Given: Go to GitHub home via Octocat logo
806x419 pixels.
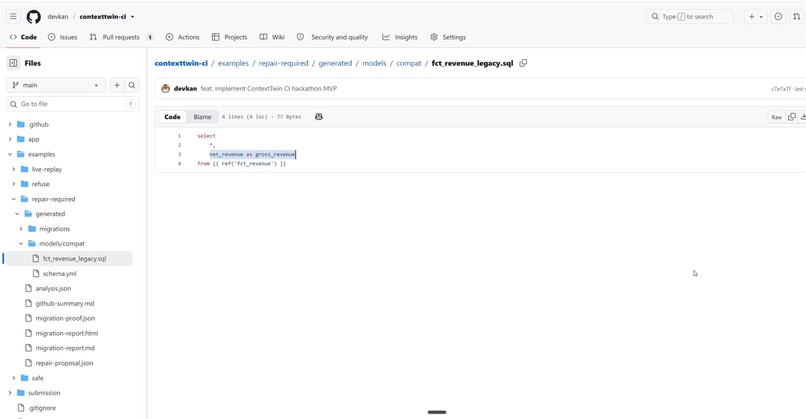Looking at the screenshot, I should [34, 16].
